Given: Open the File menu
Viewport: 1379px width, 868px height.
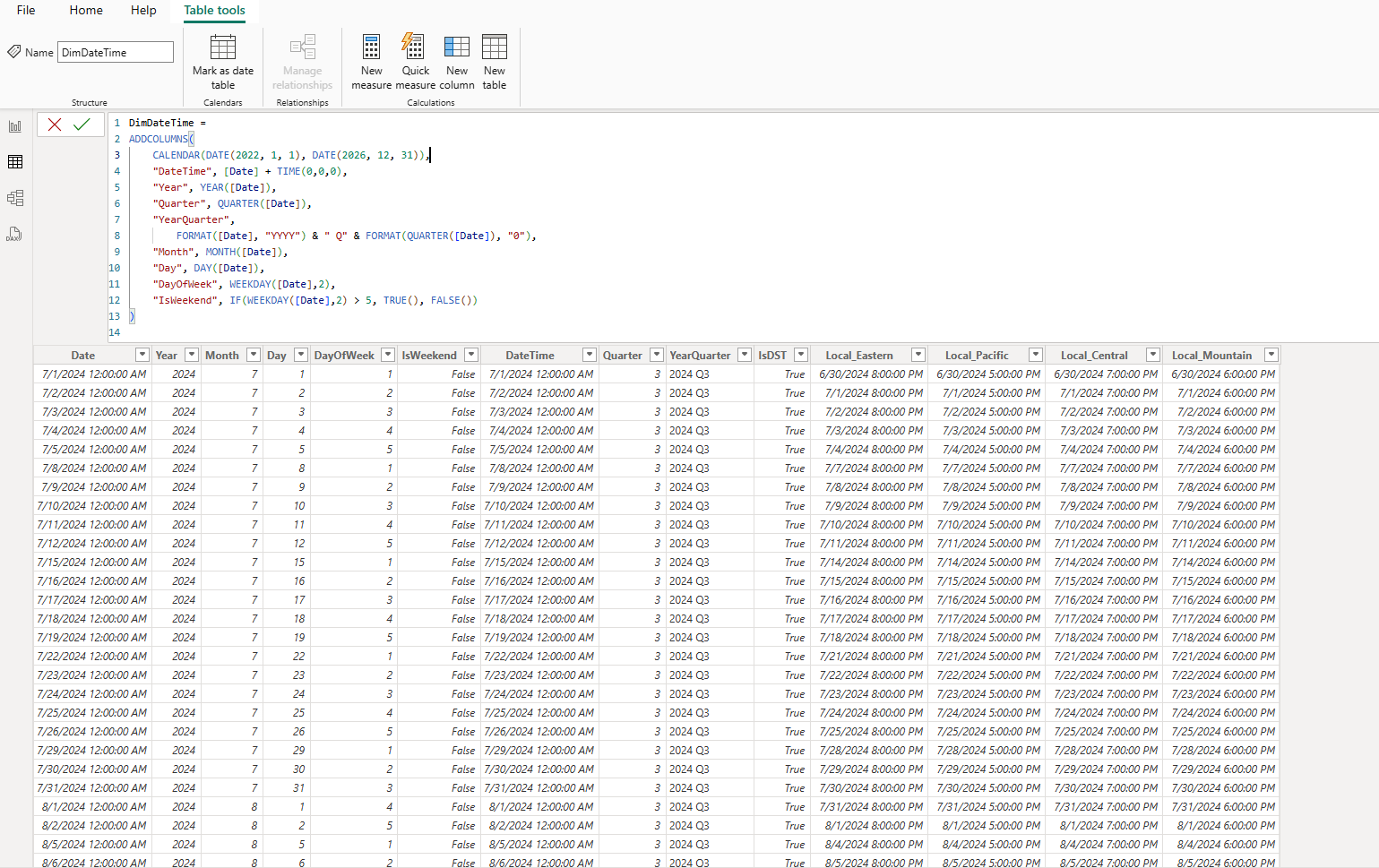Looking at the screenshot, I should (26, 11).
